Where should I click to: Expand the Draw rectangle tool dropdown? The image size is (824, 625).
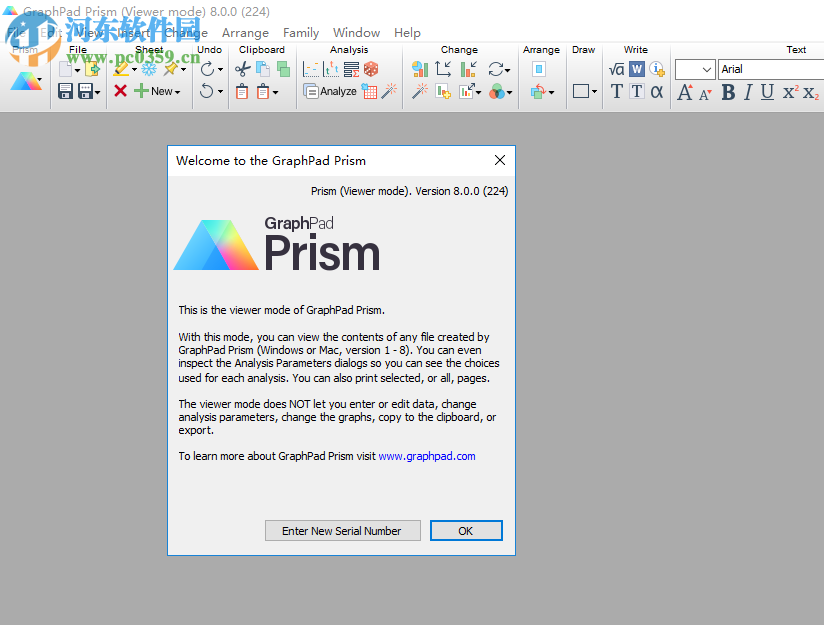[x=593, y=91]
